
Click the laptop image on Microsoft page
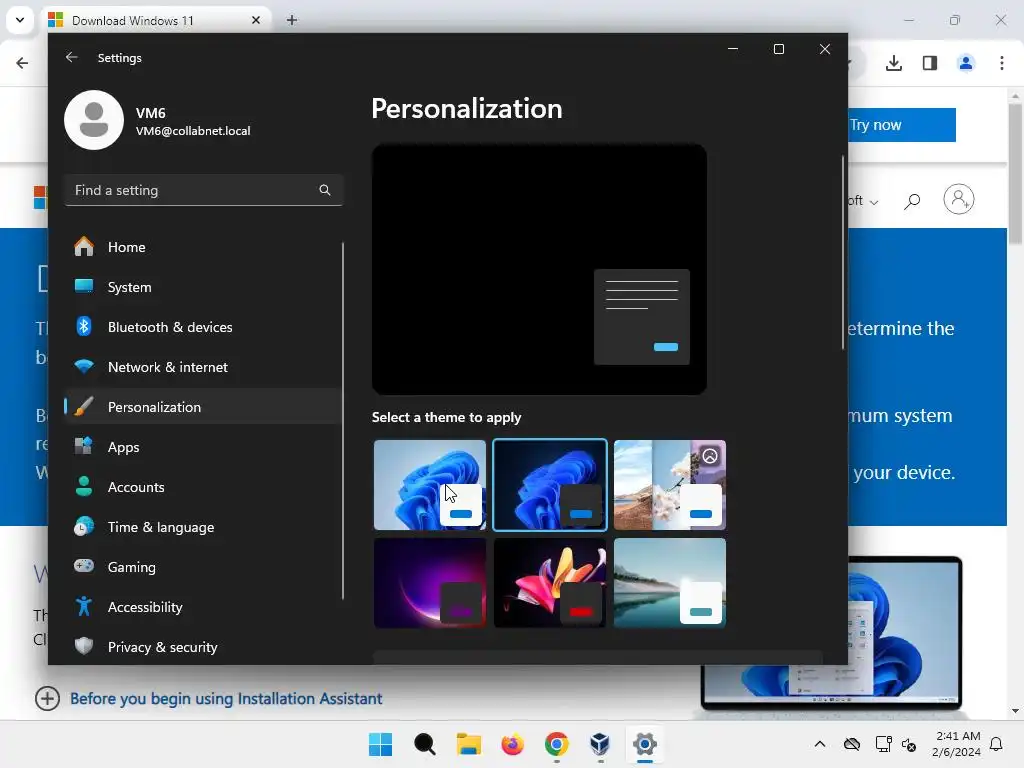(905, 632)
